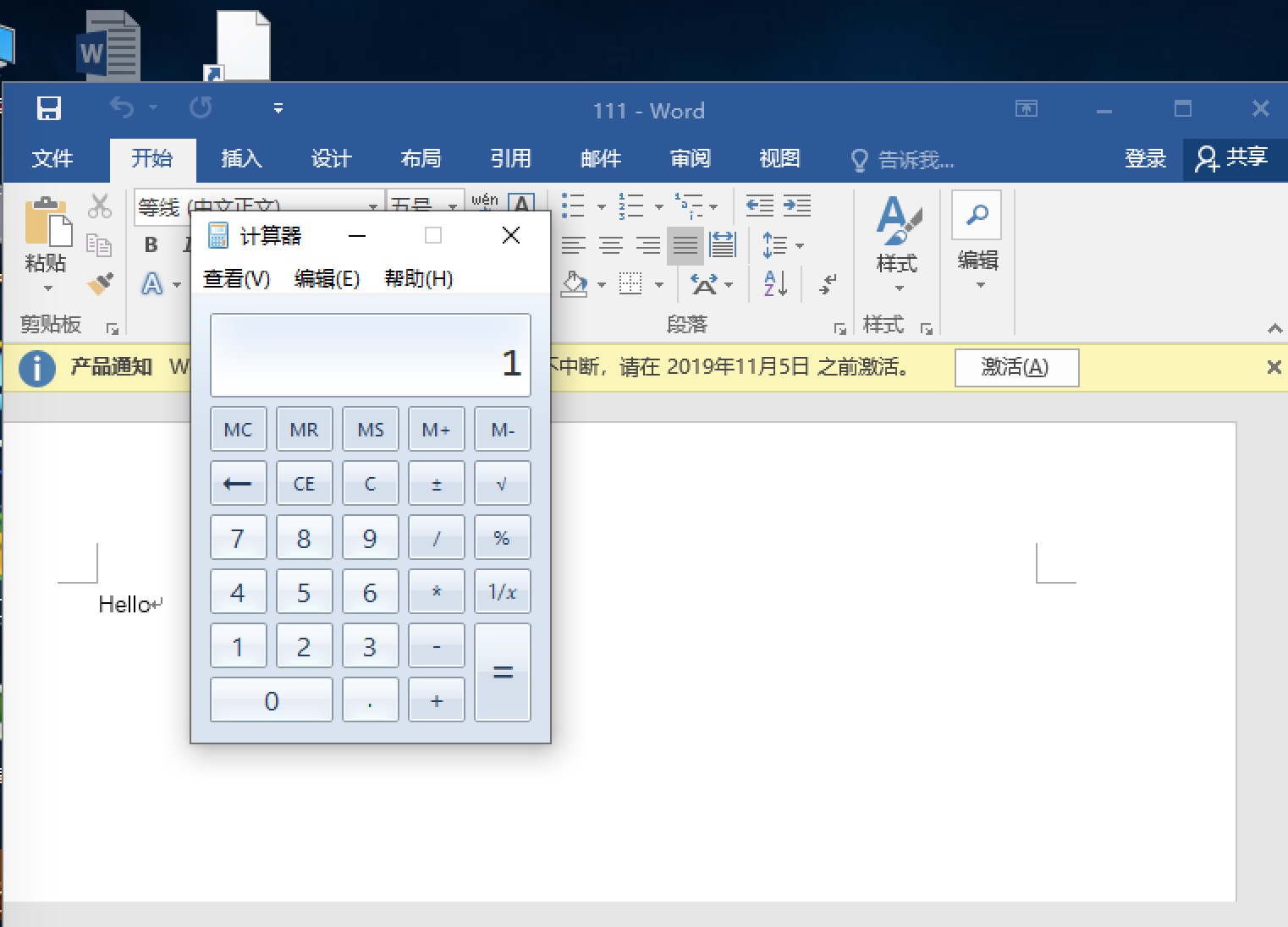Switch to the 邮件 ribbon tab
The height and width of the screenshot is (927, 1288).
(x=601, y=158)
